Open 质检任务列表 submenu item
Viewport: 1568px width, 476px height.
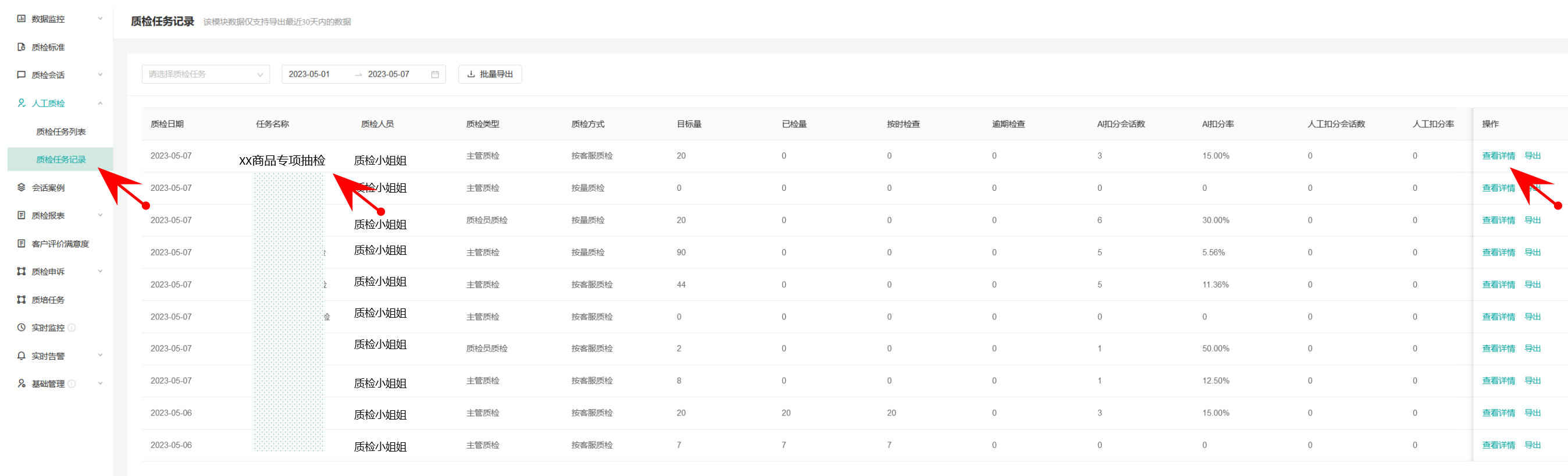pyautogui.click(x=61, y=132)
